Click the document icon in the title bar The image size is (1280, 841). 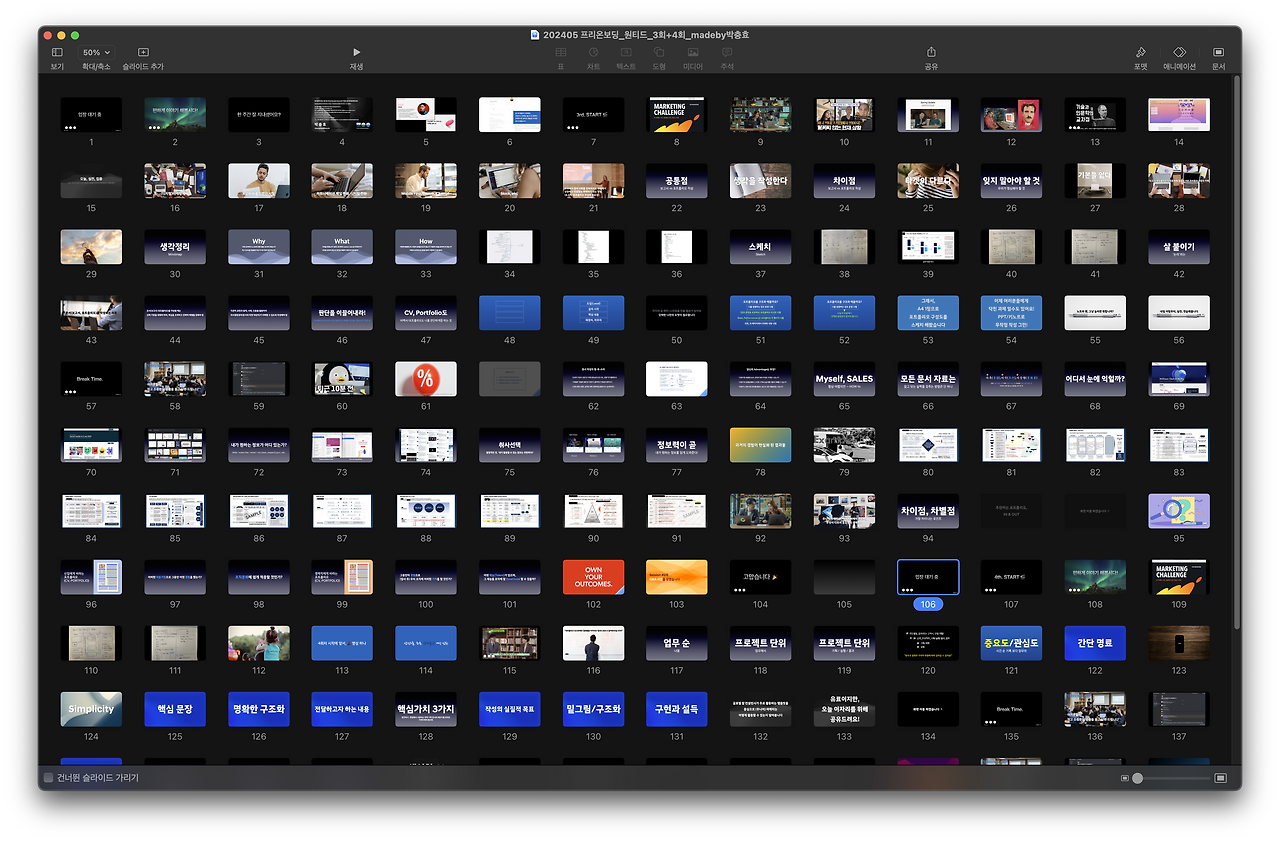click(x=535, y=35)
